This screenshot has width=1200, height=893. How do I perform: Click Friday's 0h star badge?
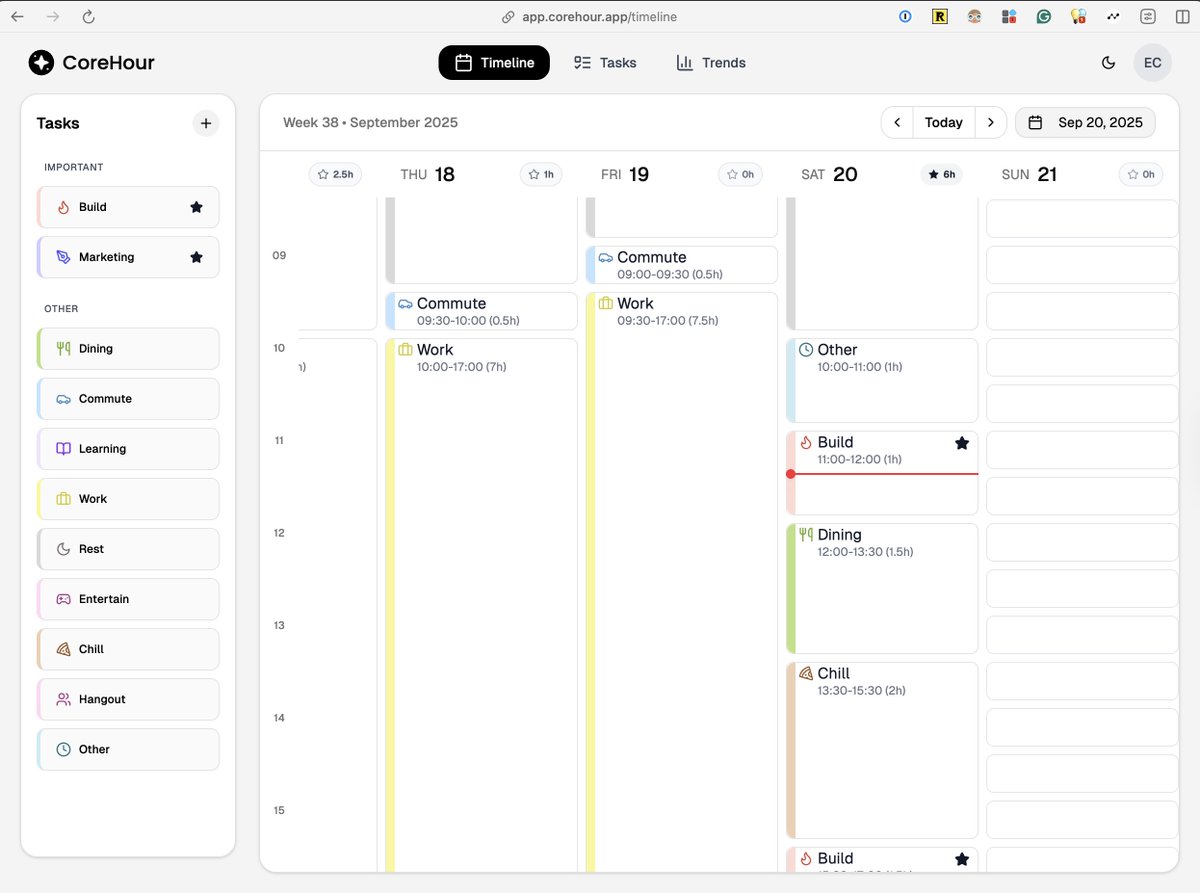click(740, 174)
